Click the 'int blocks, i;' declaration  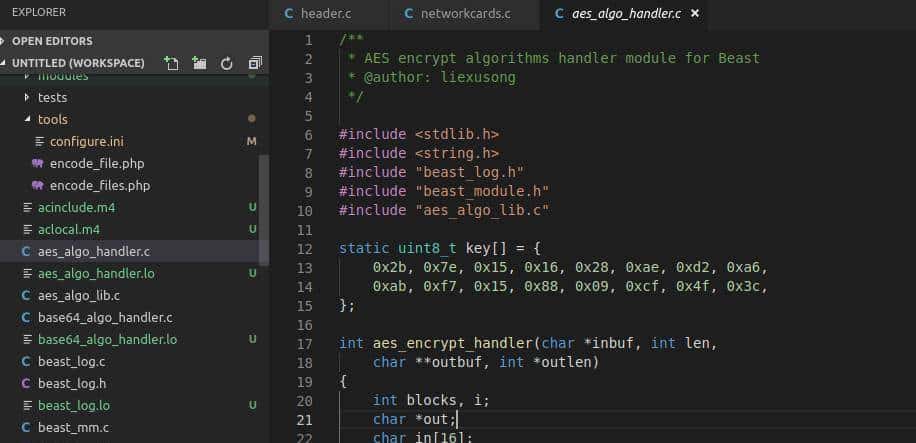pos(431,400)
